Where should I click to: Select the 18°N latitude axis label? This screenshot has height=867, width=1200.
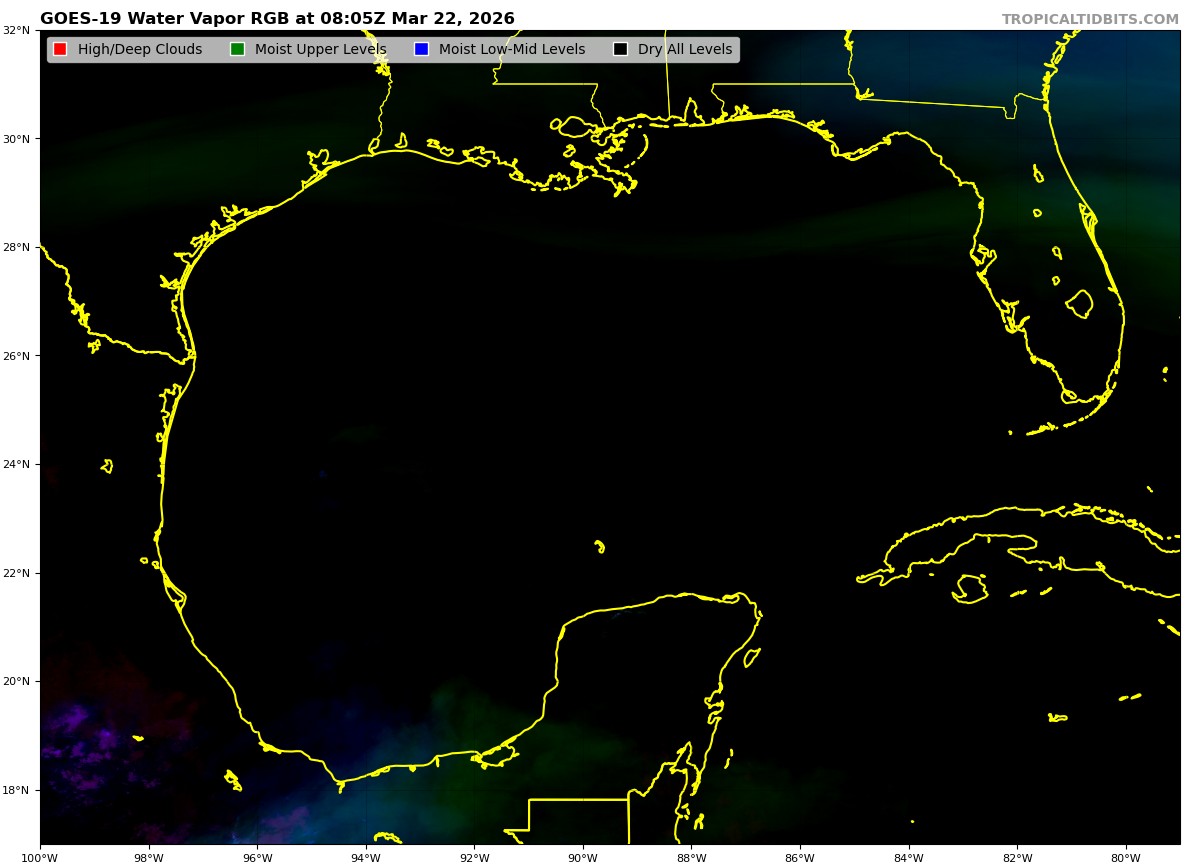point(15,790)
